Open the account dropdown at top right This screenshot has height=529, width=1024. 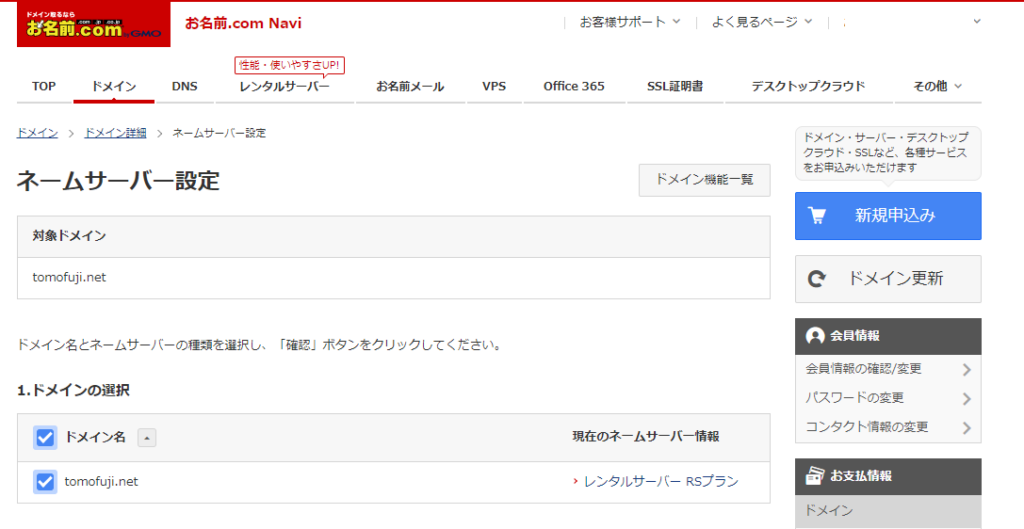[x=976, y=22]
